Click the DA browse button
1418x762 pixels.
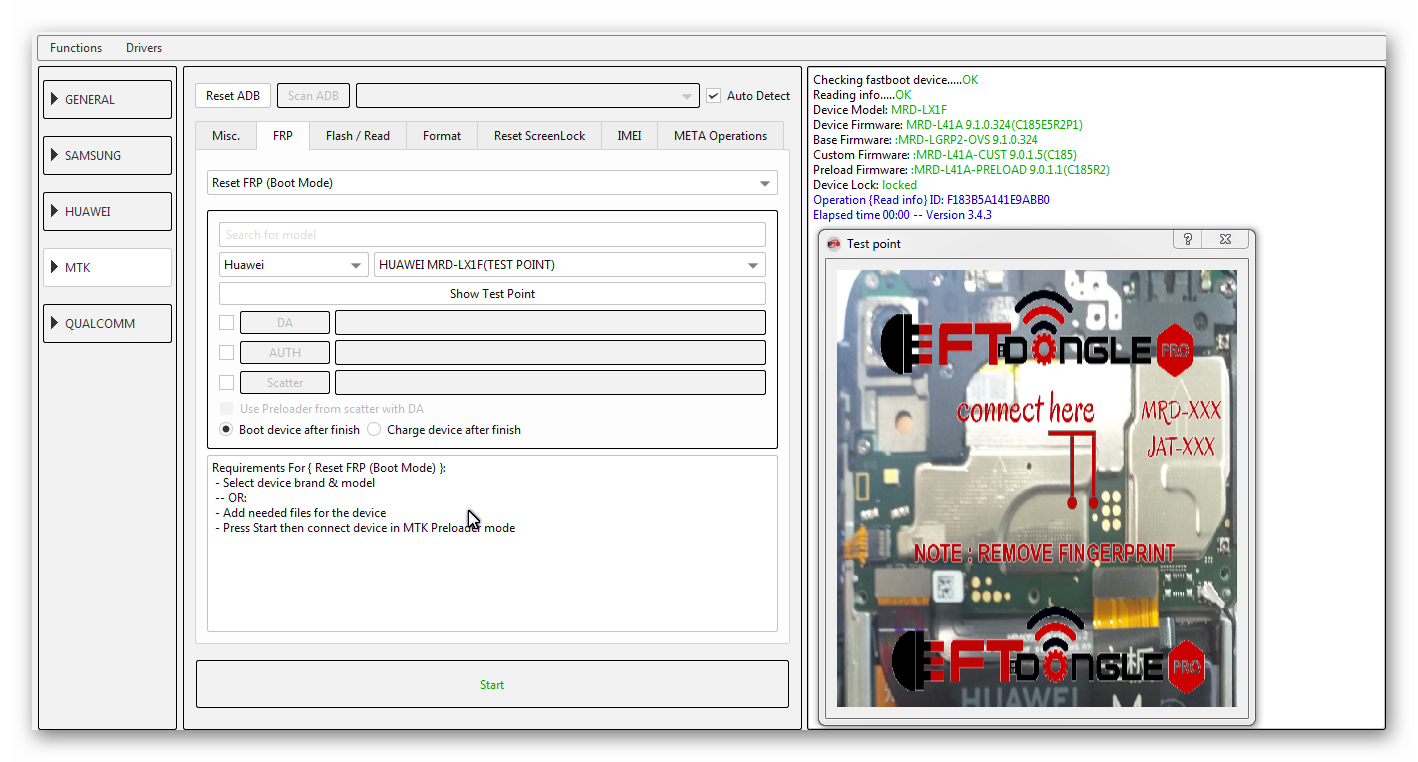point(285,323)
